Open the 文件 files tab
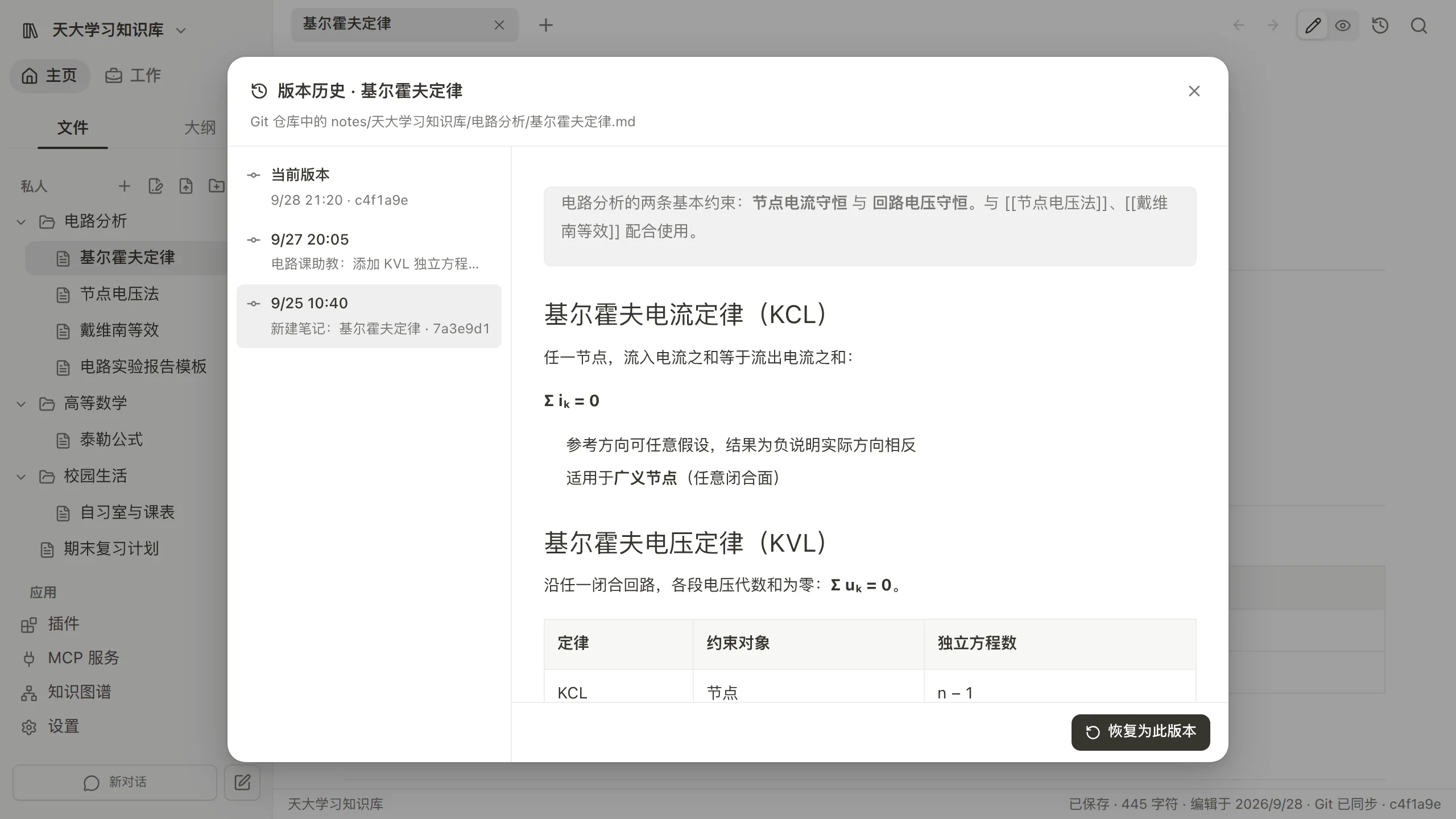The image size is (1456, 819). [x=73, y=128]
